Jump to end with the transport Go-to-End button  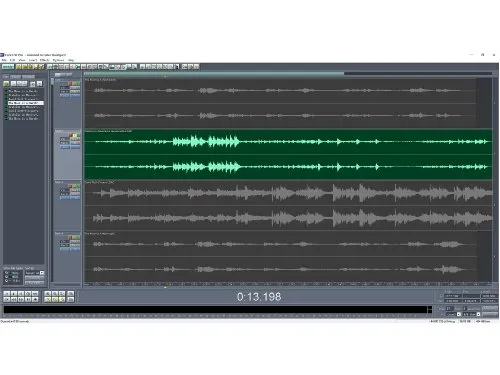tap(28, 299)
